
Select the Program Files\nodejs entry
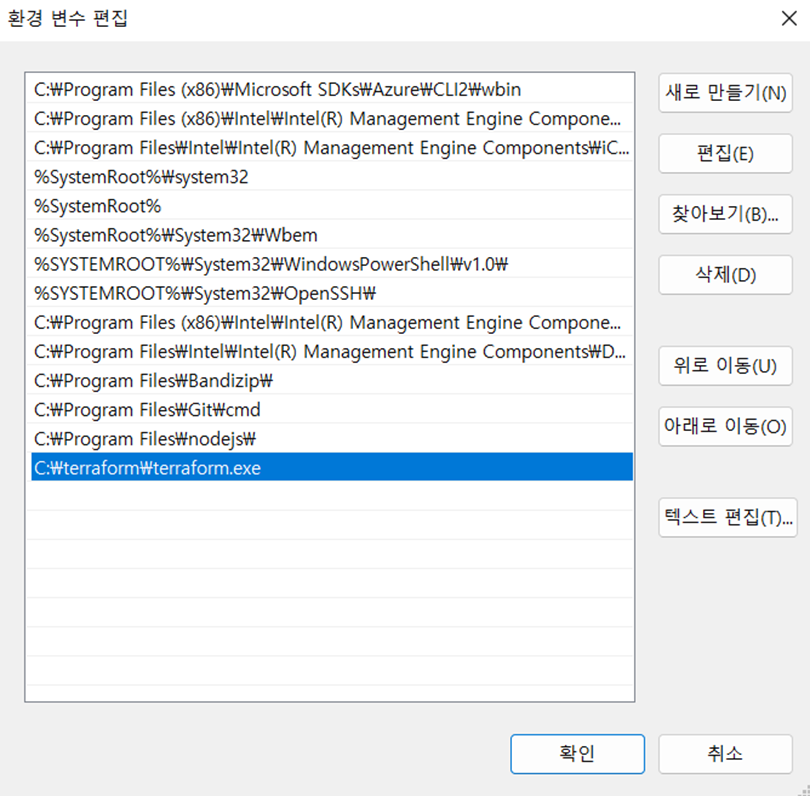pyautogui.click(x=332, y=439)
